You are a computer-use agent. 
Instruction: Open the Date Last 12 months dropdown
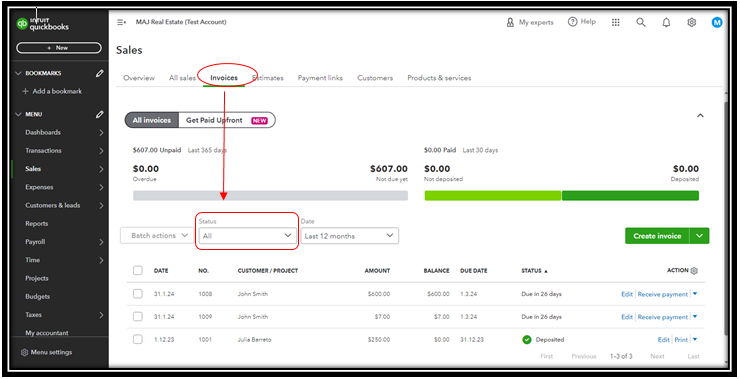(x=349, y=236)
